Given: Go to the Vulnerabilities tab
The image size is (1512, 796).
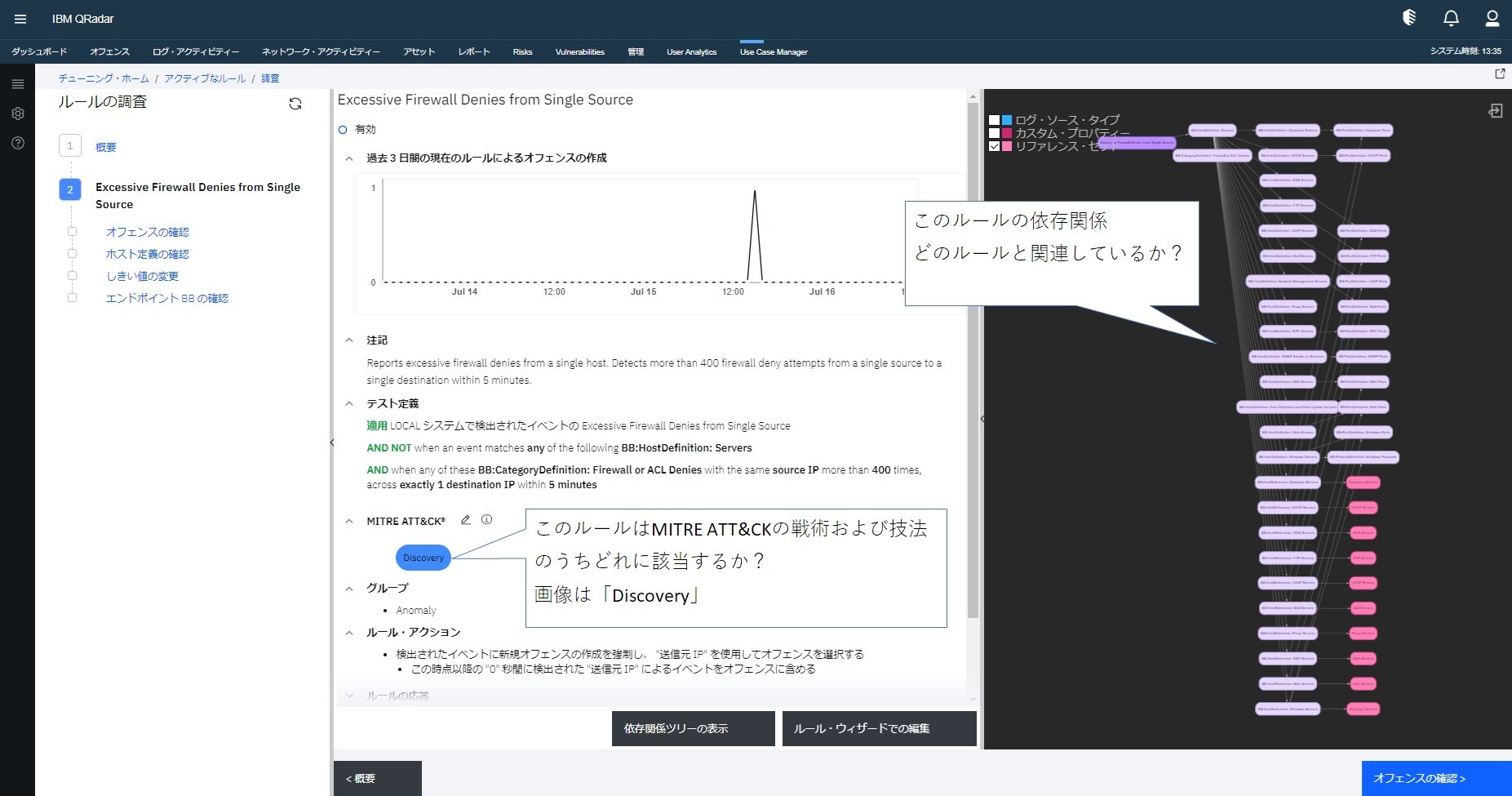Looking at the screenshot, I should coord(580,51).
